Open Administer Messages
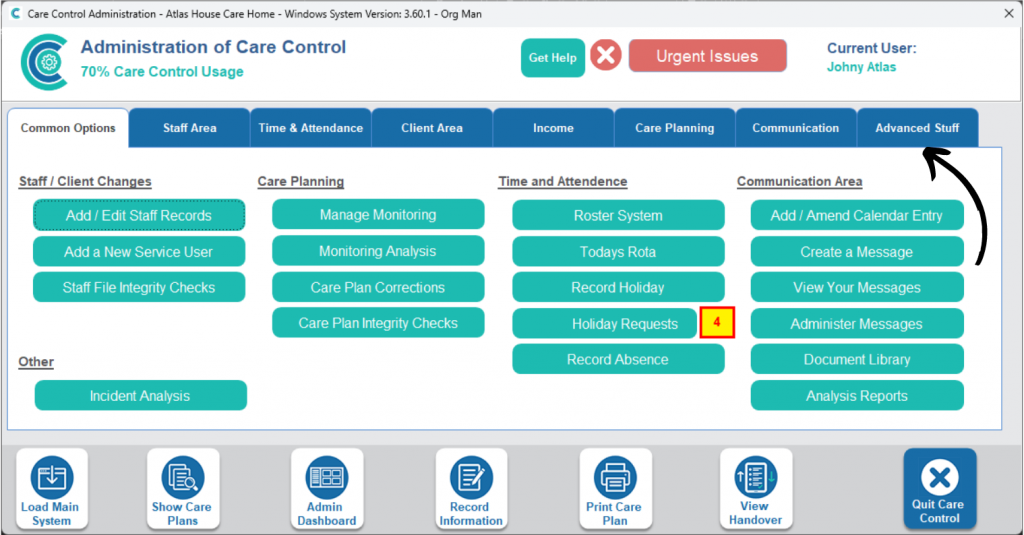Viewport: 1024px width, 535px height. tap(857, 323)
